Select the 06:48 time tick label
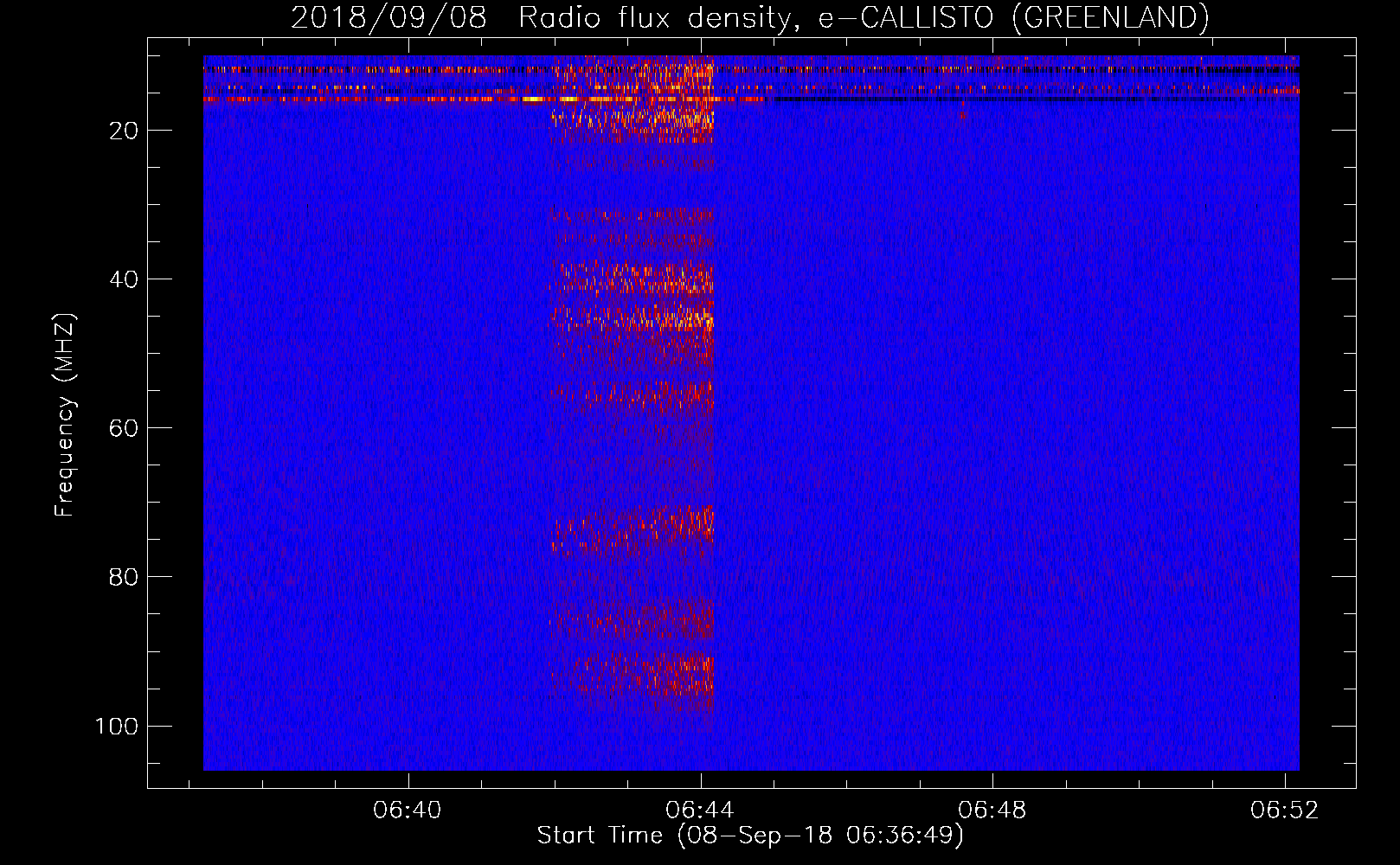This screenshot has width=1400, height=865. 992,810
